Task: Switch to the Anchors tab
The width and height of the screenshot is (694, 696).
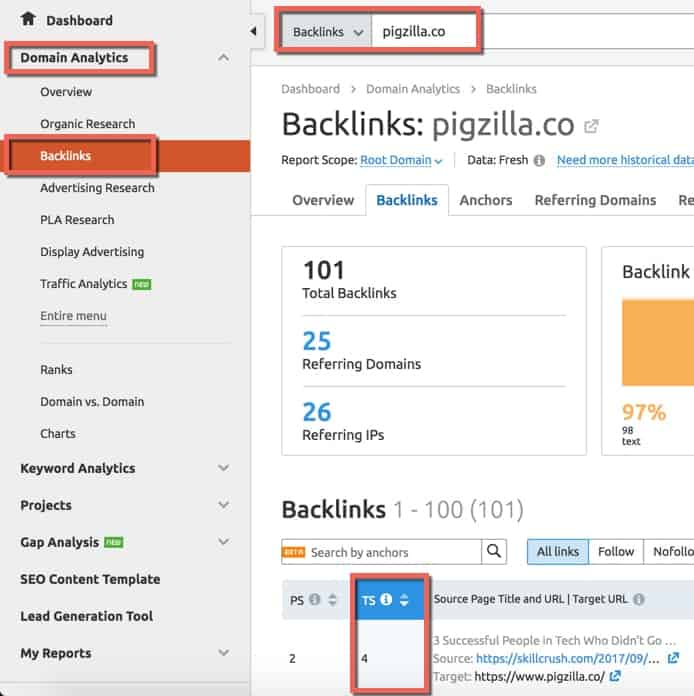Action: click(x=486, y=200)
